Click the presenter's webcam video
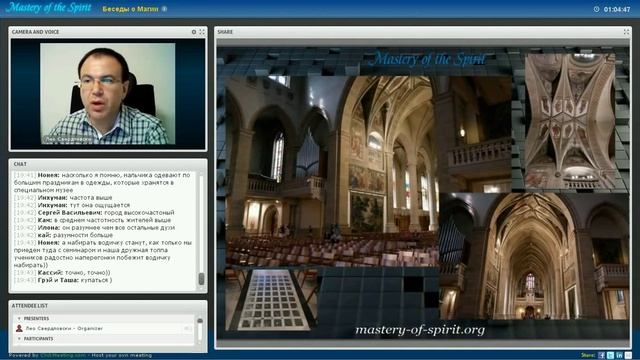The width and height of the screenshot is (640, 360). point(108,94)
